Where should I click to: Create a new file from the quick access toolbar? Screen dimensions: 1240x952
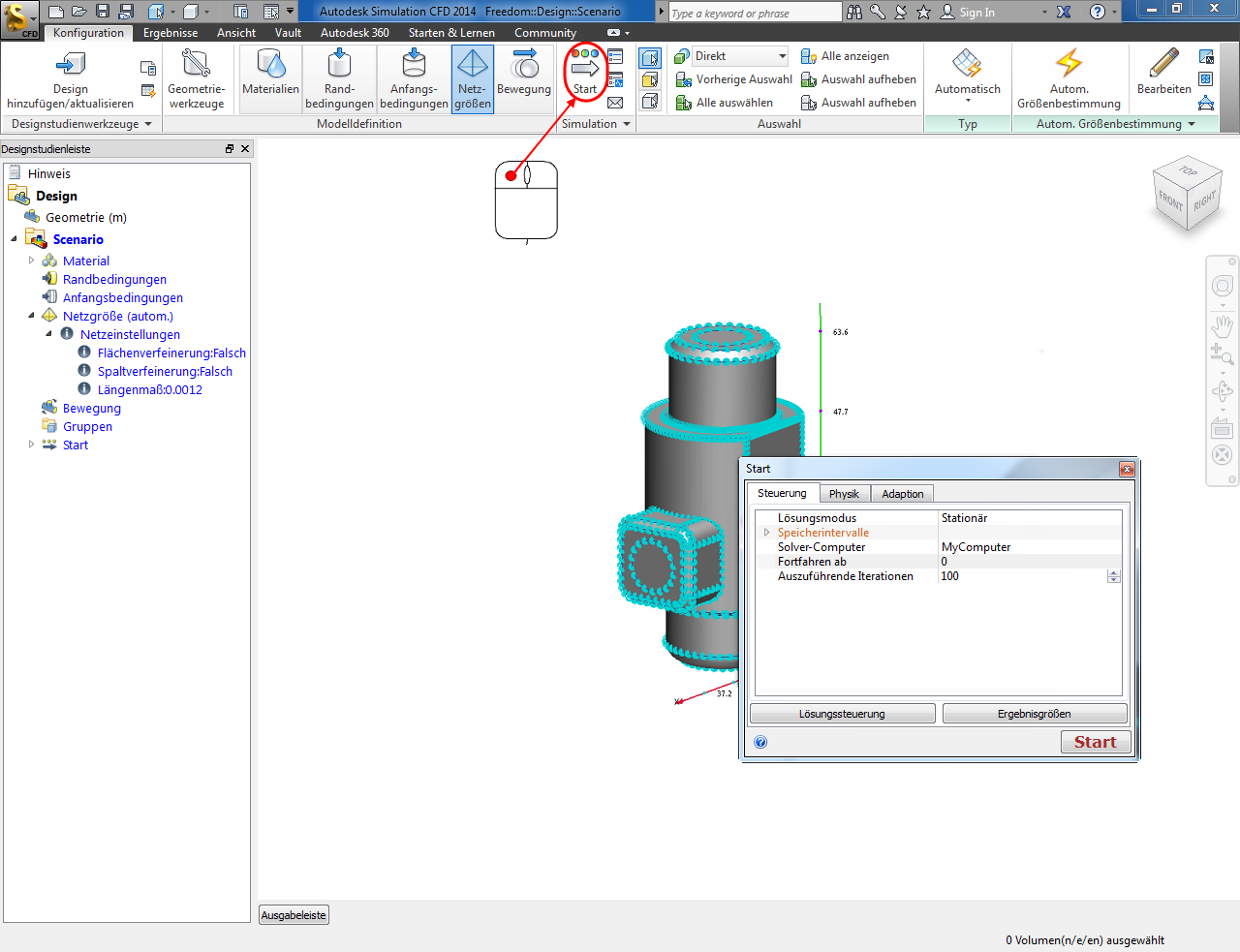point(56,12)
